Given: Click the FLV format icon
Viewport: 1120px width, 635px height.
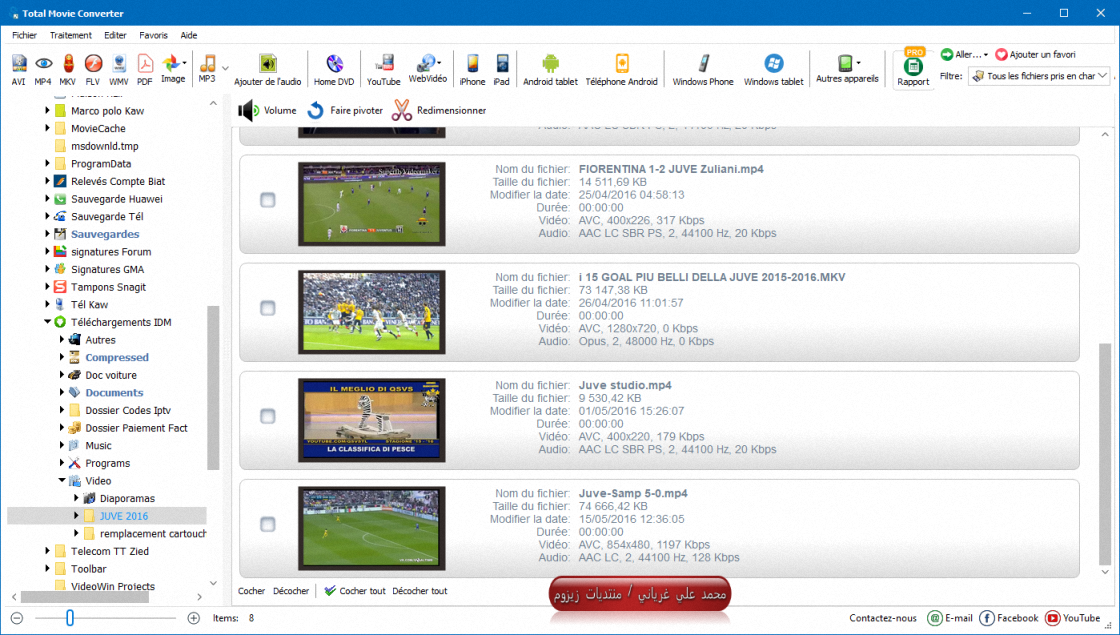Looking at the screenshot, I should tap(93, 68).
